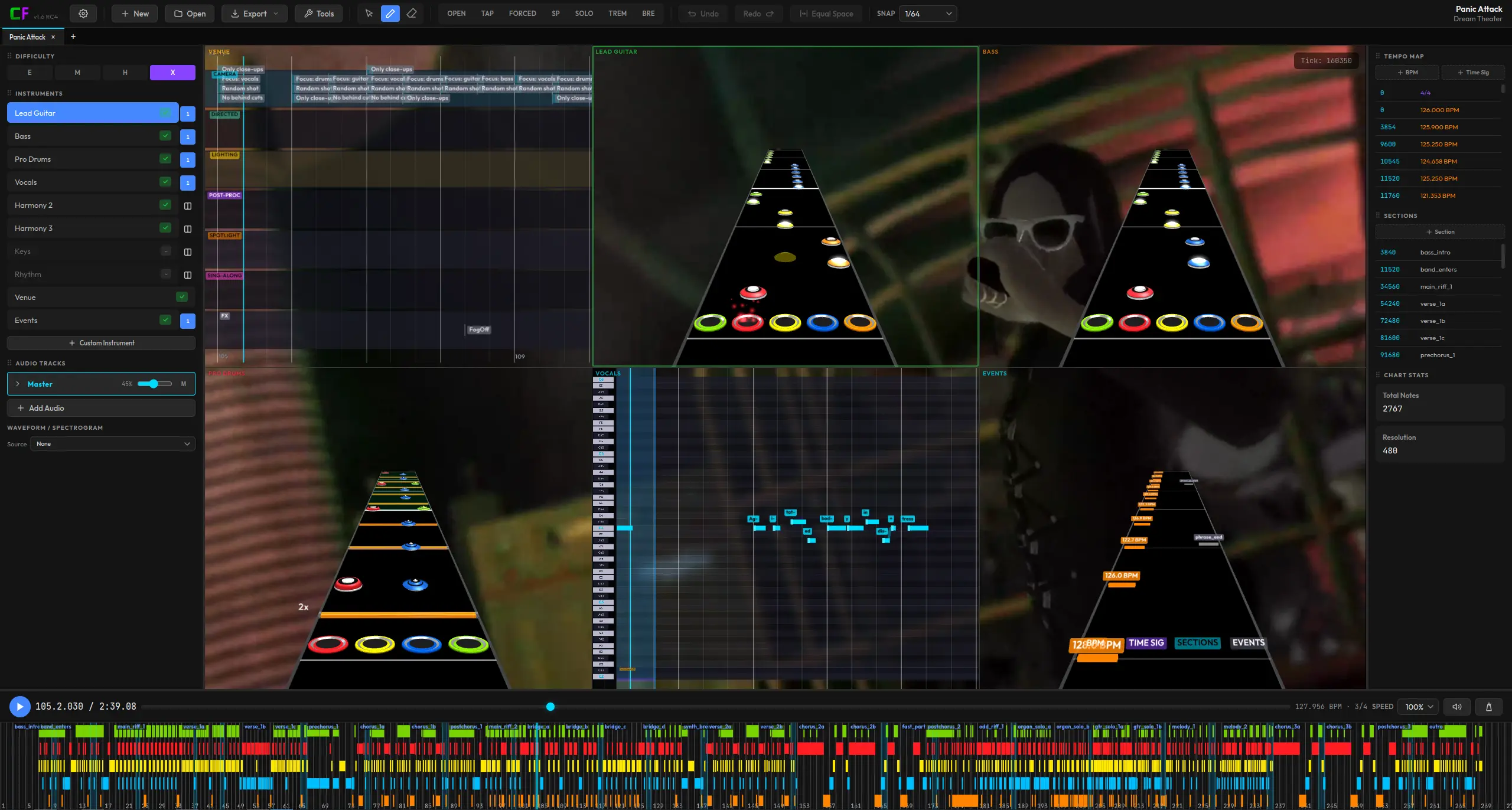Add a new tab with the plus icon
The width and height of the screenshot is (1512, 810).
pos(73,37)
